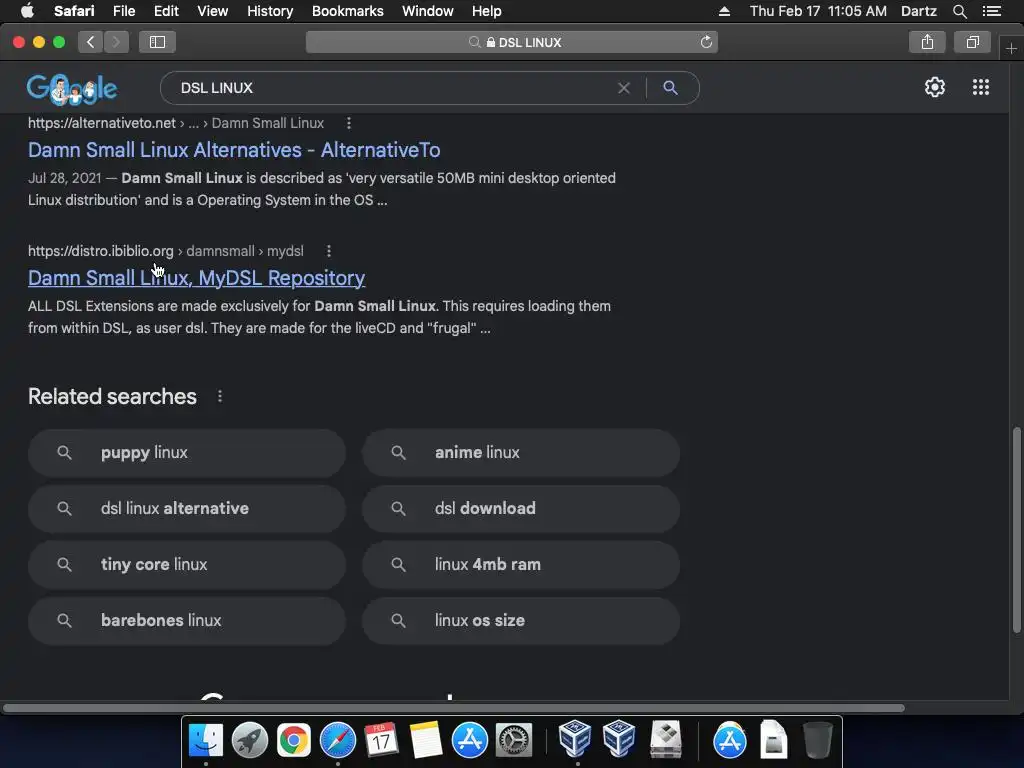Open Damn Small Linux Alternatives - AlternativeTo link

point(234,150)
